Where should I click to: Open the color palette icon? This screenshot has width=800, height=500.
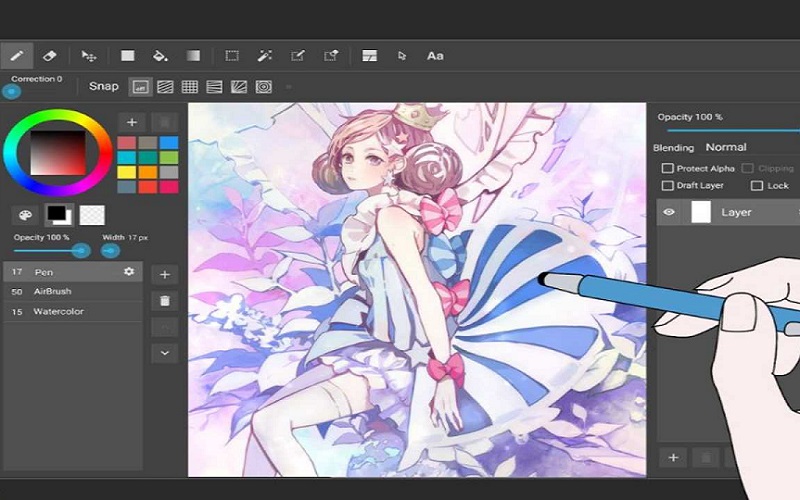pos(24,215)
